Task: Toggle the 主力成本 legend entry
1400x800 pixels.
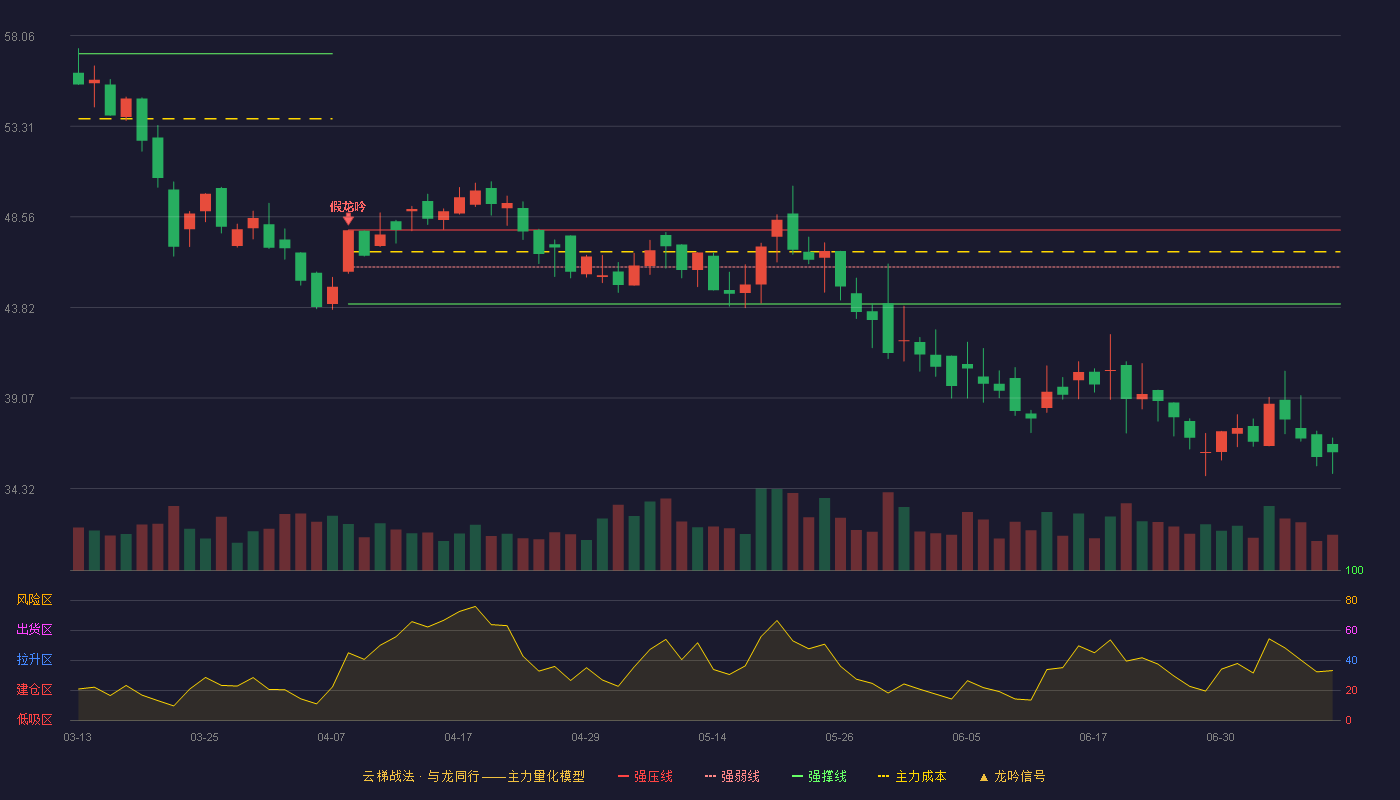Action: coord(912,776)
